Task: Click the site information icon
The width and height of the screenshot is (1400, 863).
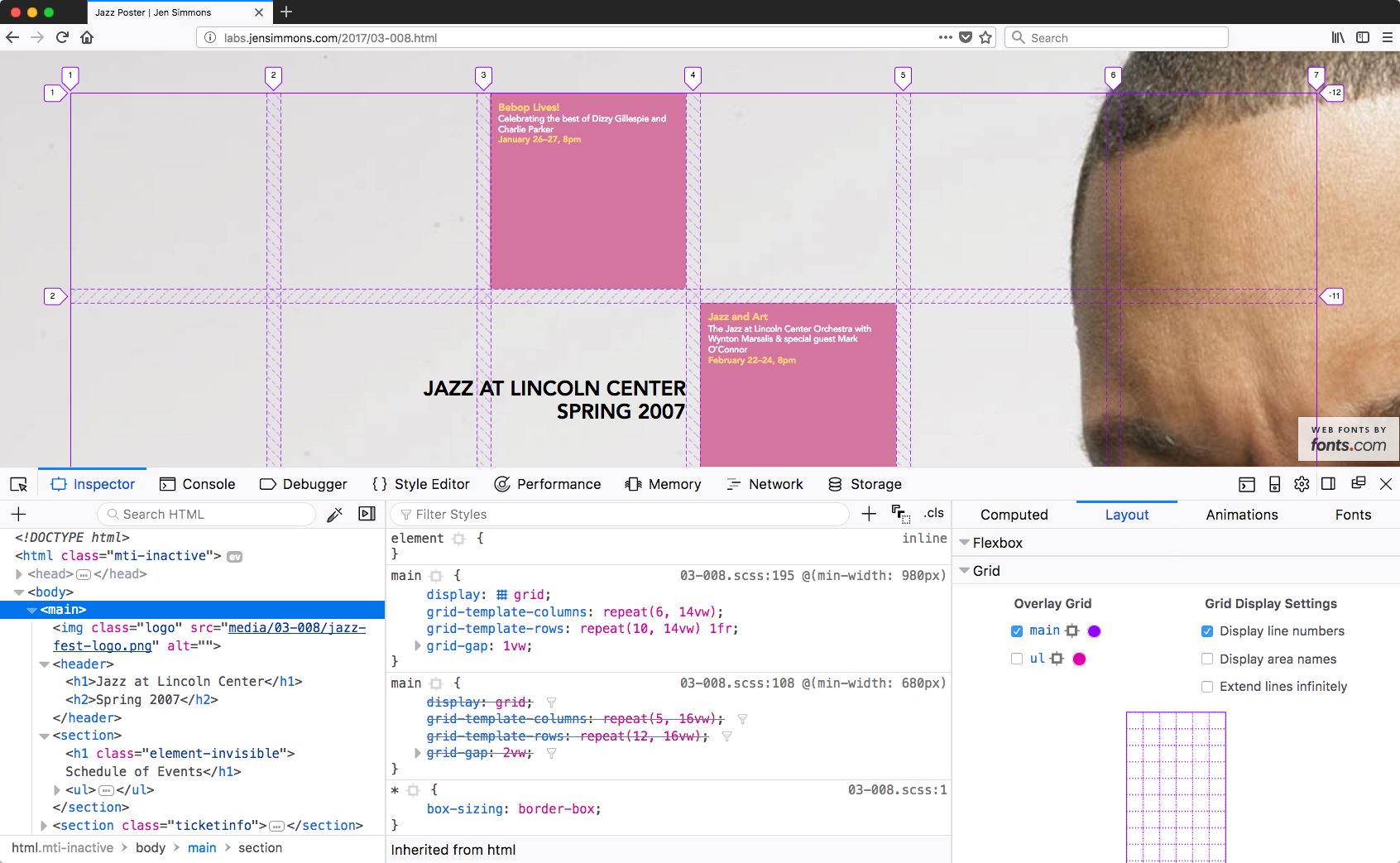Action: tap(210, 37)
